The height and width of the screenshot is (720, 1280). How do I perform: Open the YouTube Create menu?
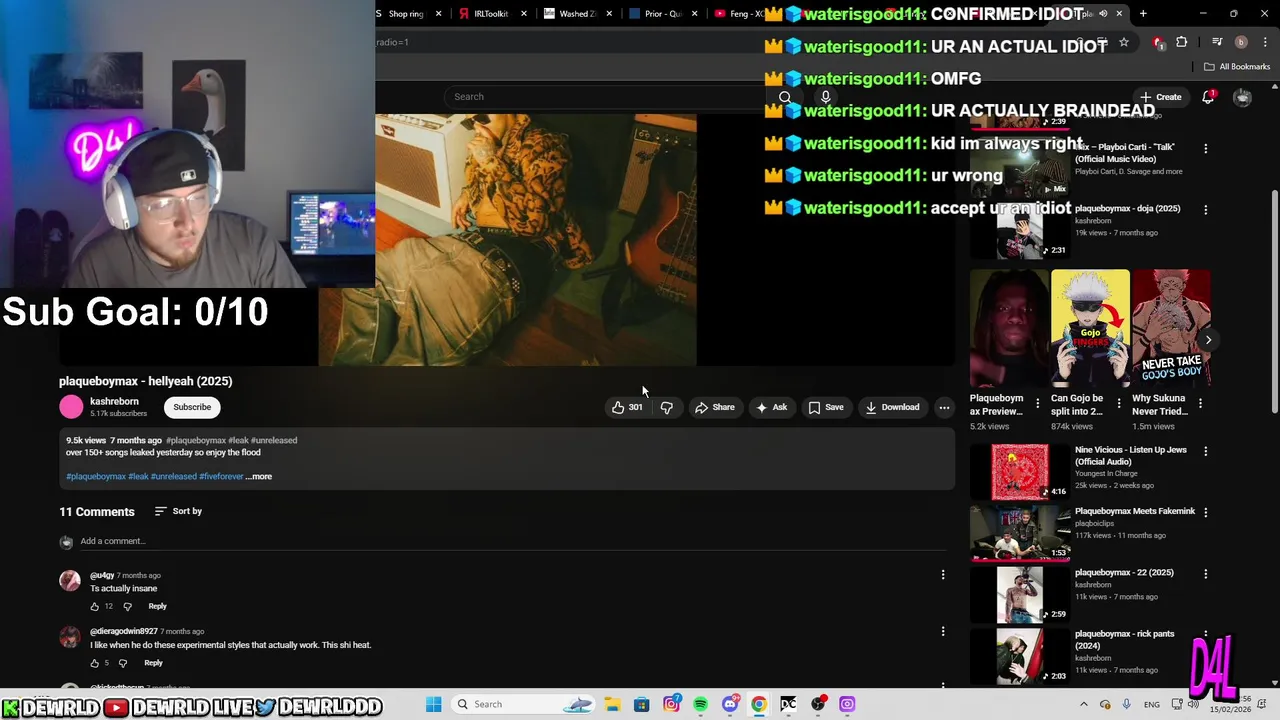click(x=1160, y=97)
